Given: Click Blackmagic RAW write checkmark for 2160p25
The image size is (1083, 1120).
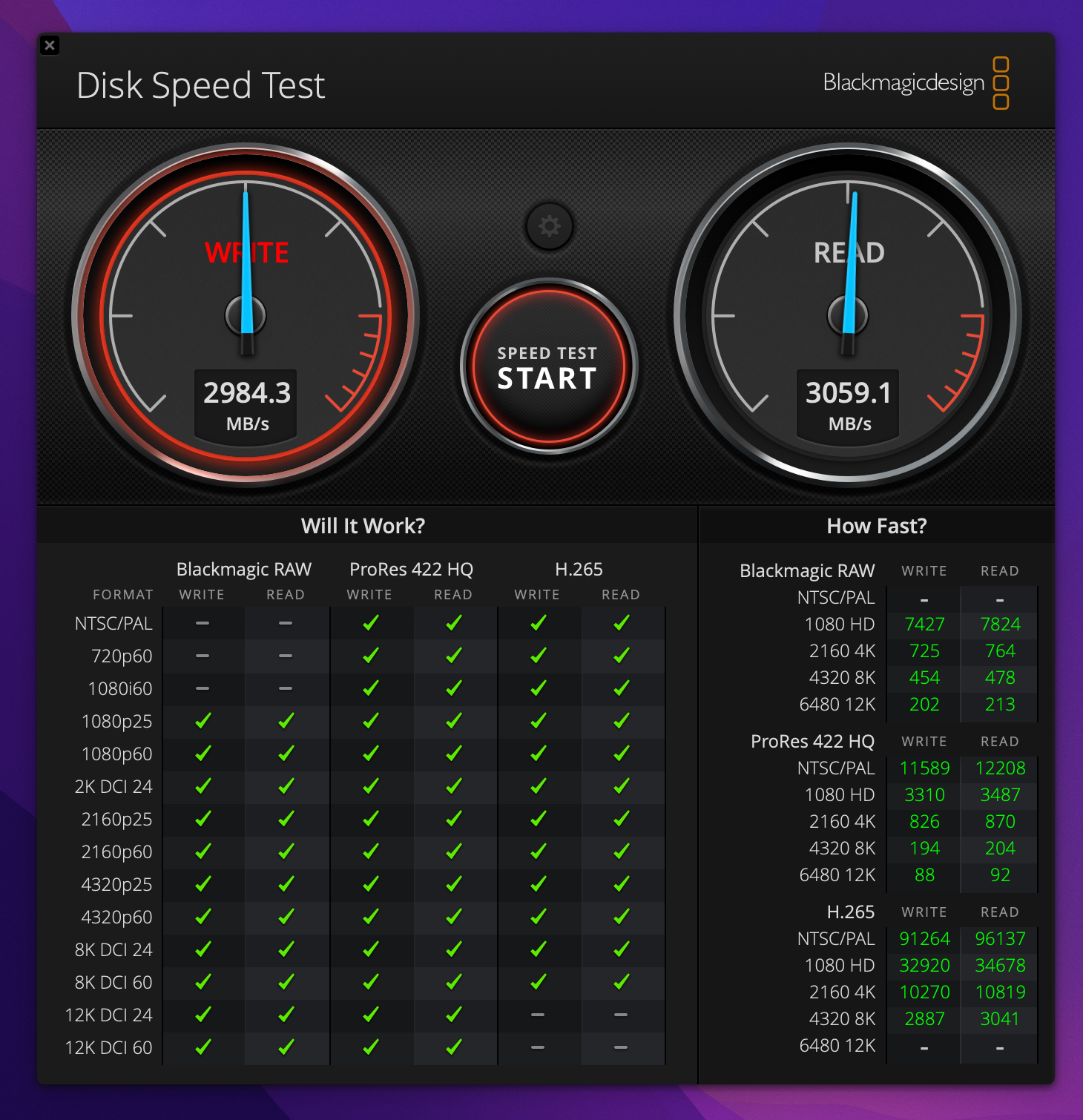Looking at the screenshot, I should click(203, 818).
